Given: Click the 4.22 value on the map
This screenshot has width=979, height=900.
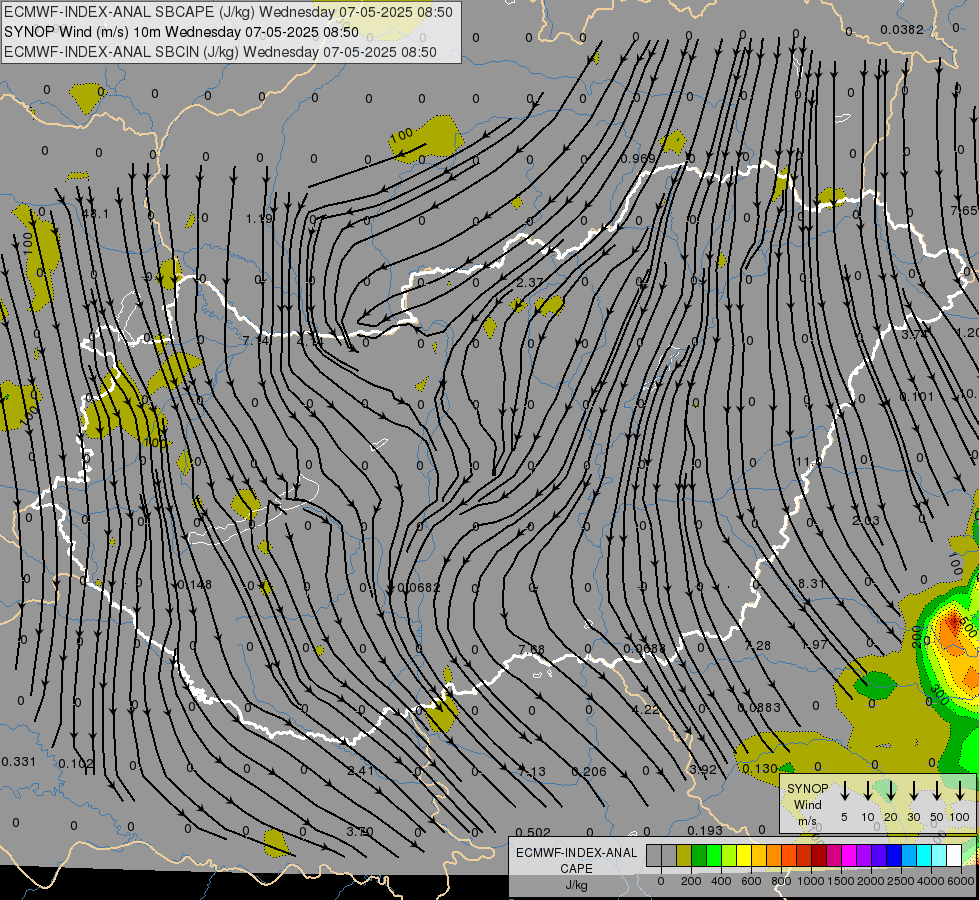Looking at the screenshot, I should [x=646, y=710].
